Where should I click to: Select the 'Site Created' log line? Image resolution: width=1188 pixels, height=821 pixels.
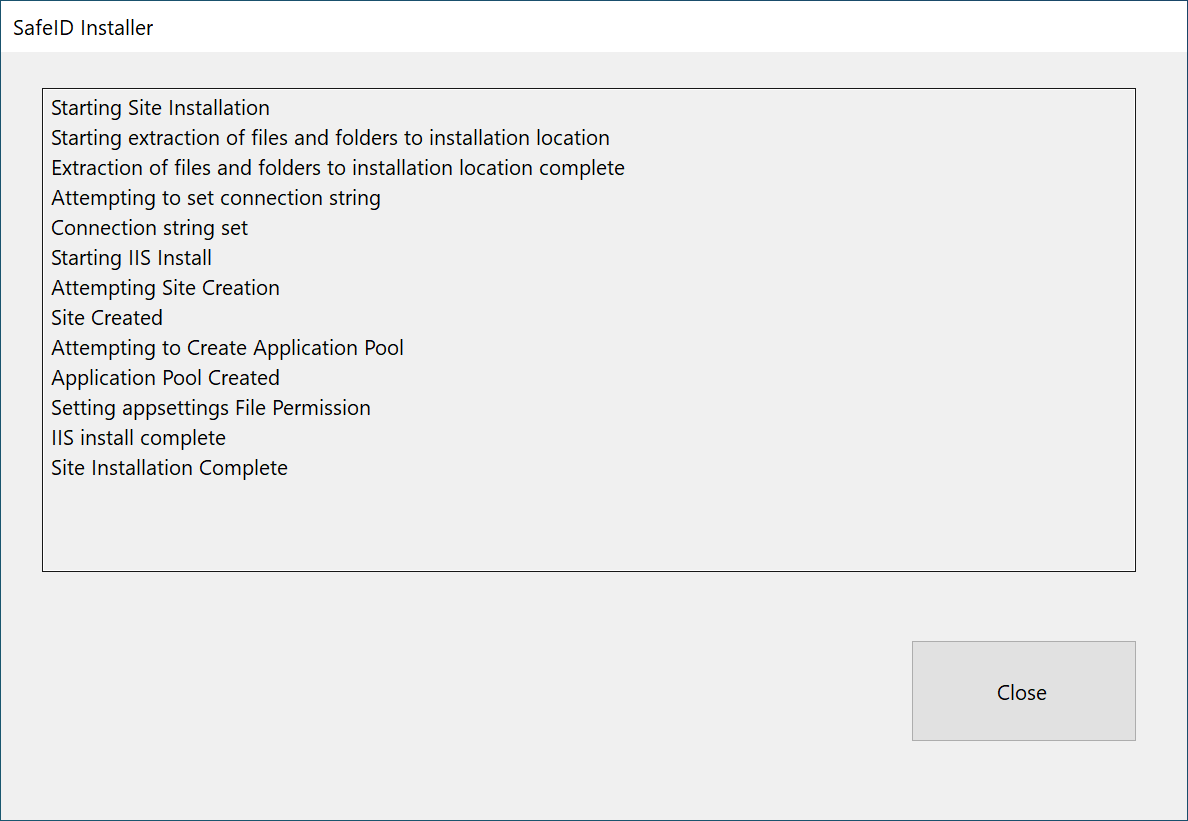point(106,318)
